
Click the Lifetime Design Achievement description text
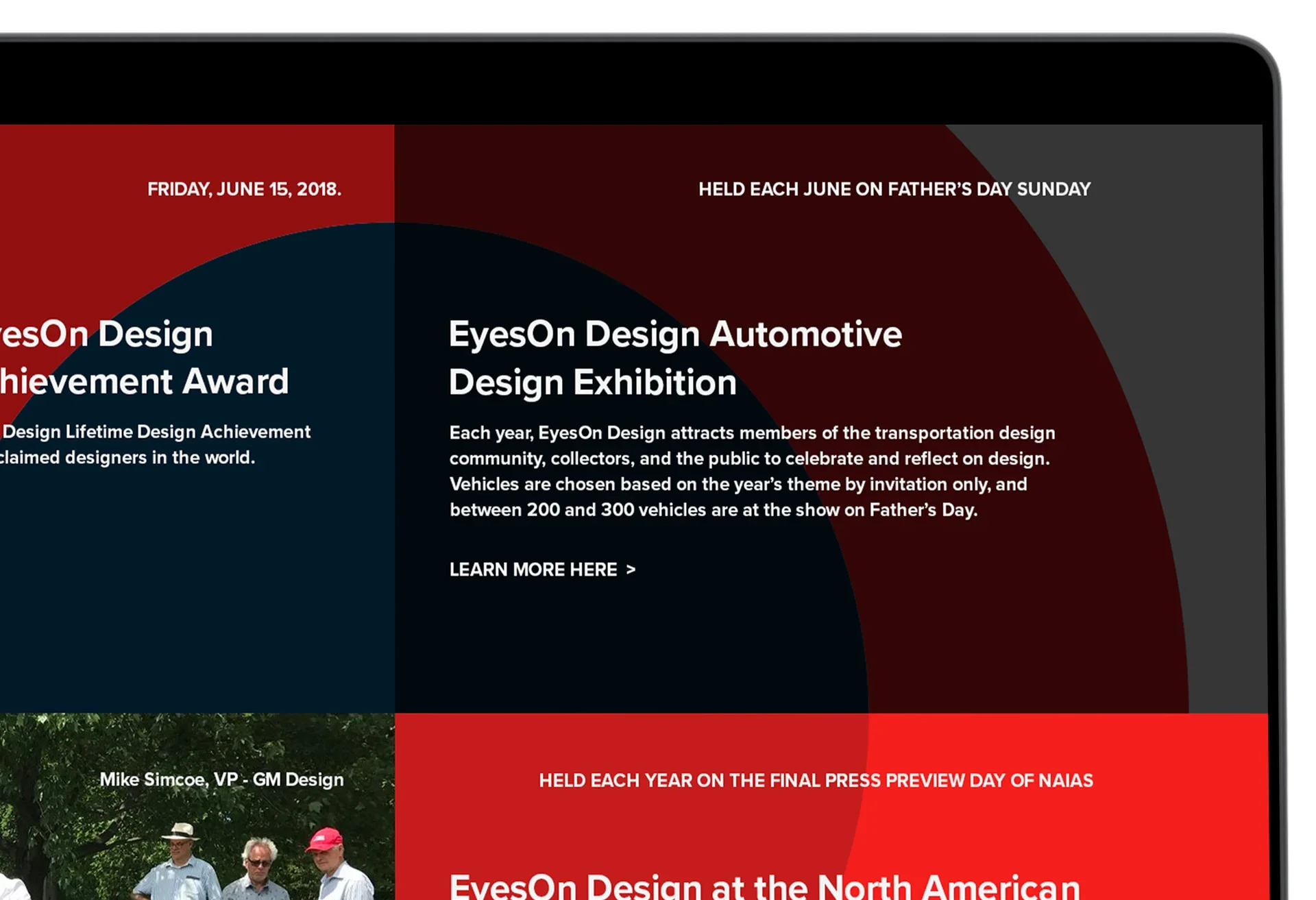pos(156,432)
